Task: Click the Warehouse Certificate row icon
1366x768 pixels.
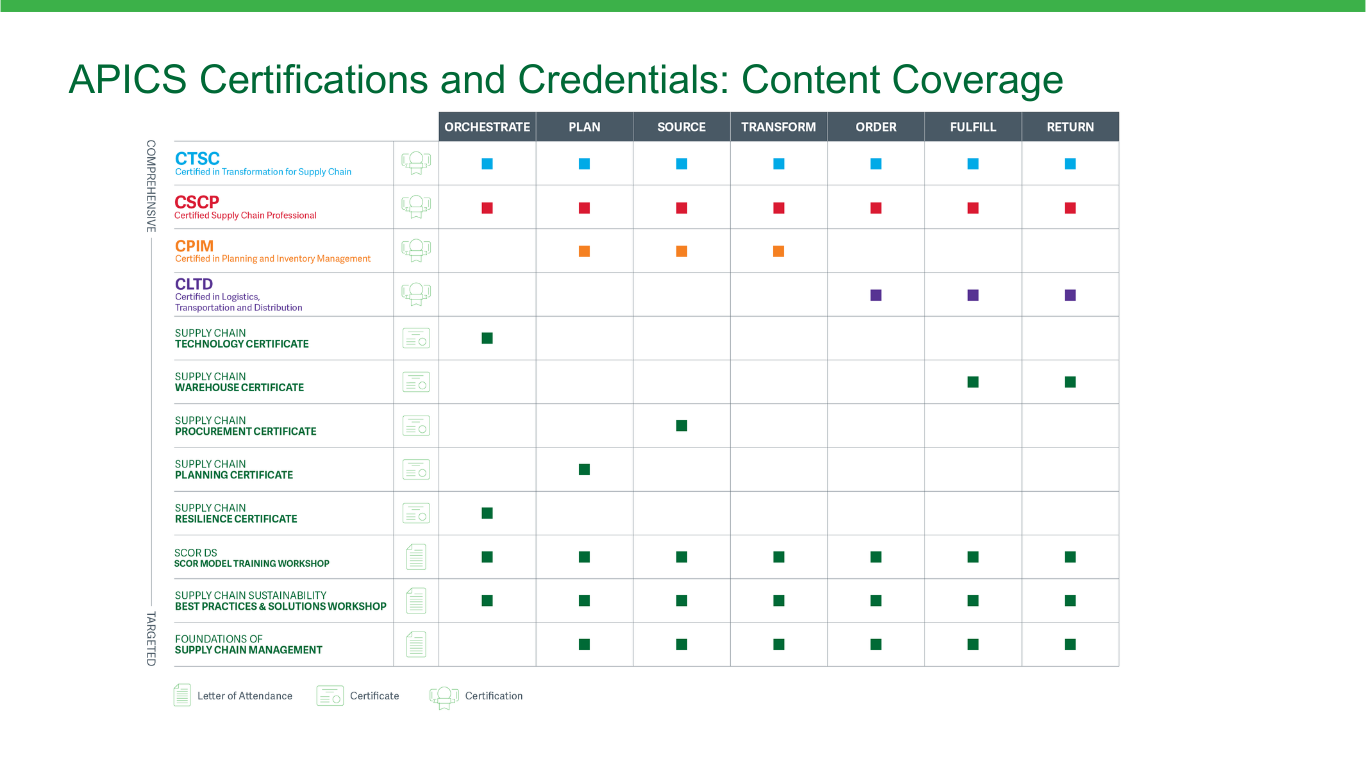Action: 416,382
